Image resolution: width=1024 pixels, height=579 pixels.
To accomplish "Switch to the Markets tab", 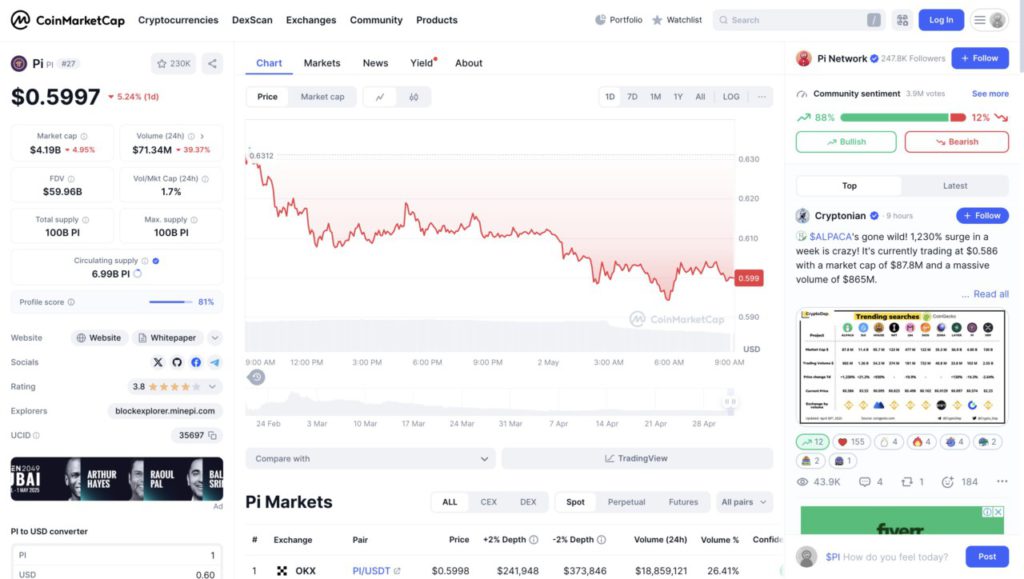I will [x=322, y=63].
